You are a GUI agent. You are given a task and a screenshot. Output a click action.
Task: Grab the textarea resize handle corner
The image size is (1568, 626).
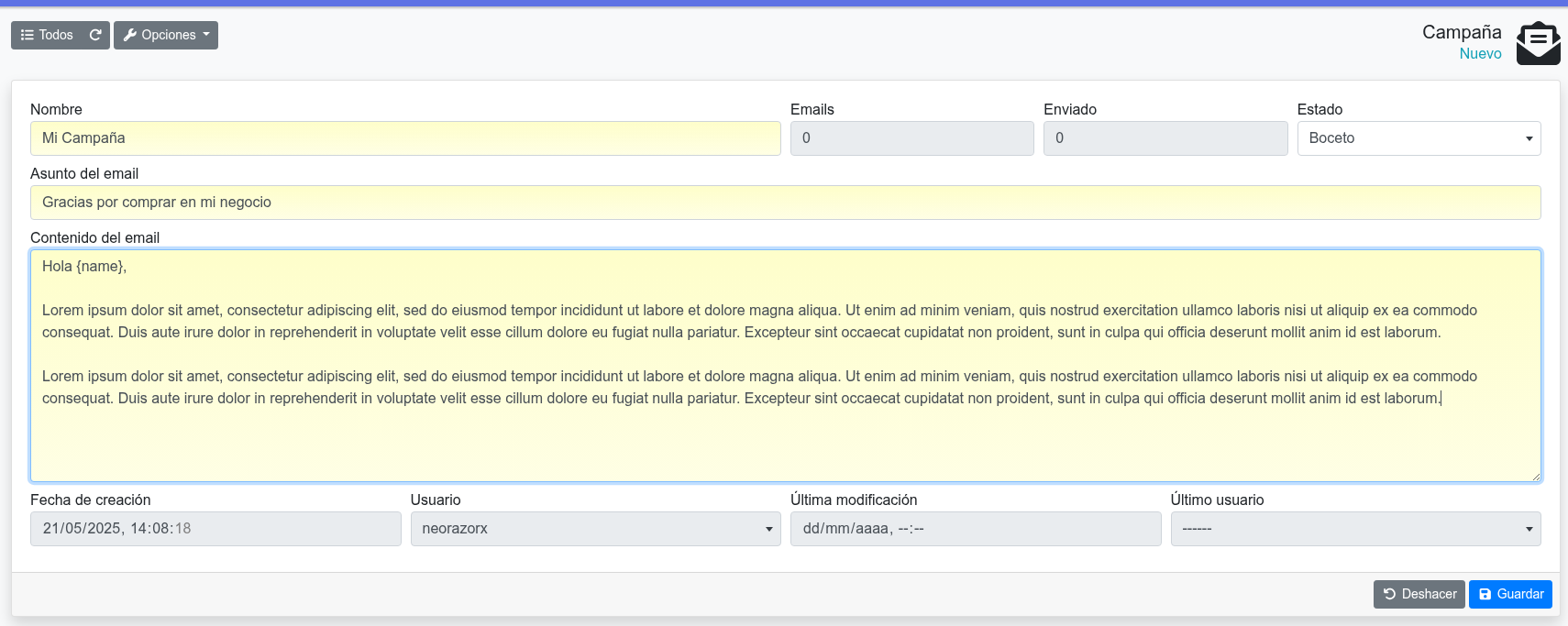click(x=1535, y=476)
